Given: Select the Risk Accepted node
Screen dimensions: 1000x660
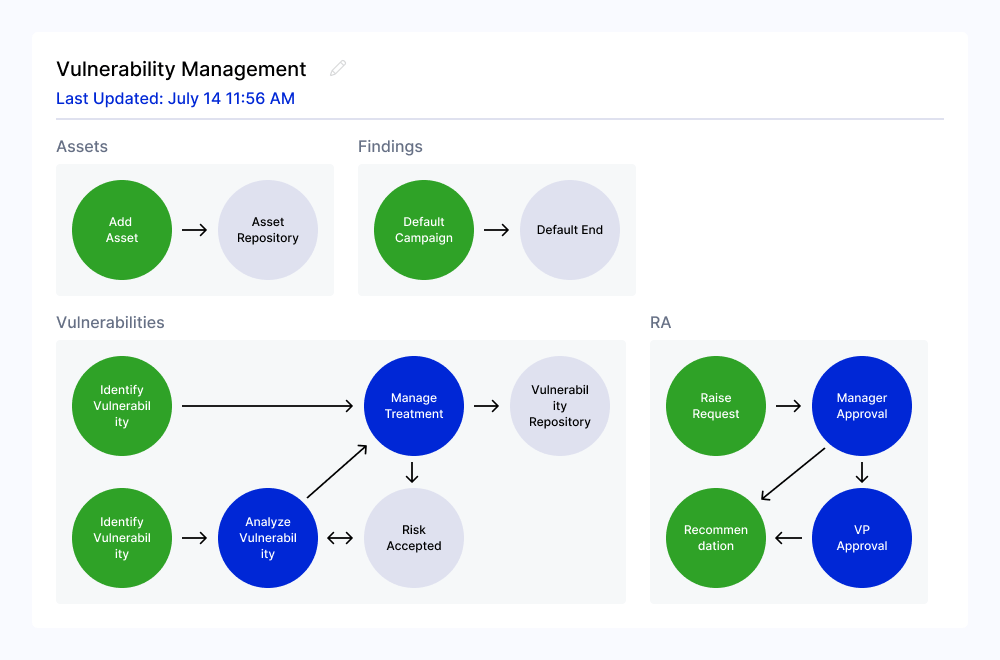Looking at the screenshot, I should (x=414, y=538).
